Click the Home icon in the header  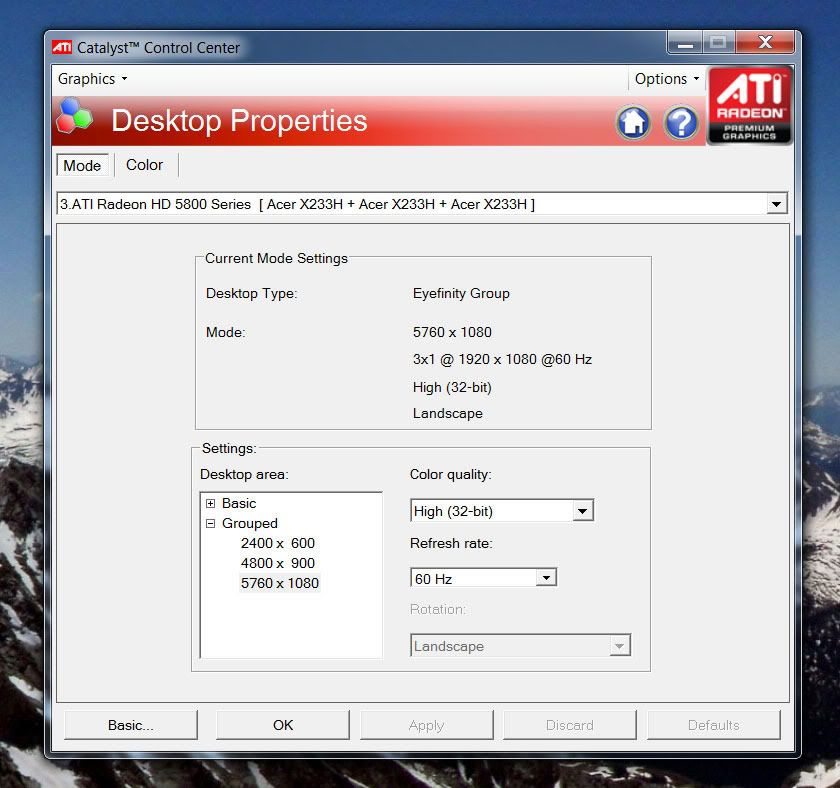(633, 123)
